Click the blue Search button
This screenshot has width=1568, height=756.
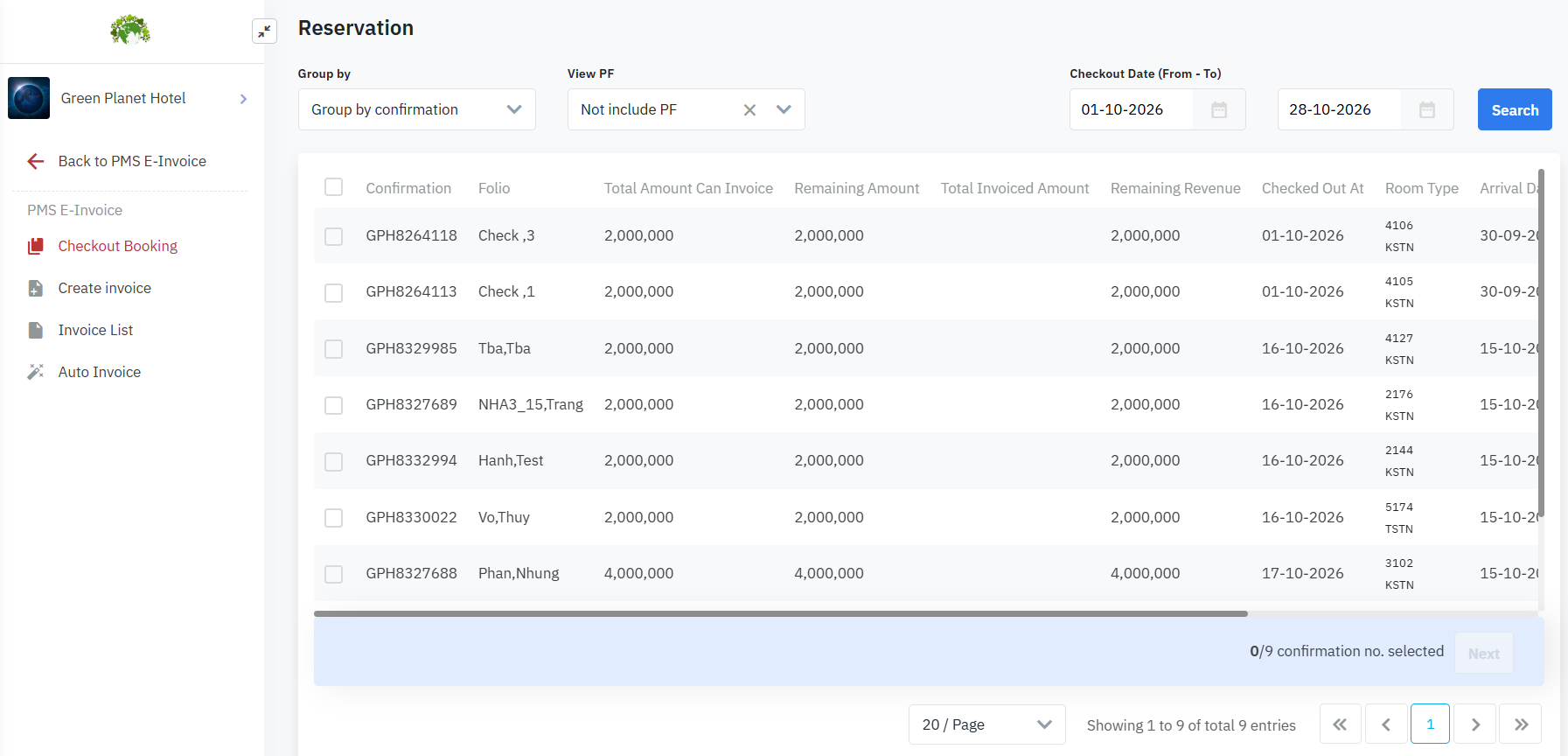click(x=1515, y=109)
